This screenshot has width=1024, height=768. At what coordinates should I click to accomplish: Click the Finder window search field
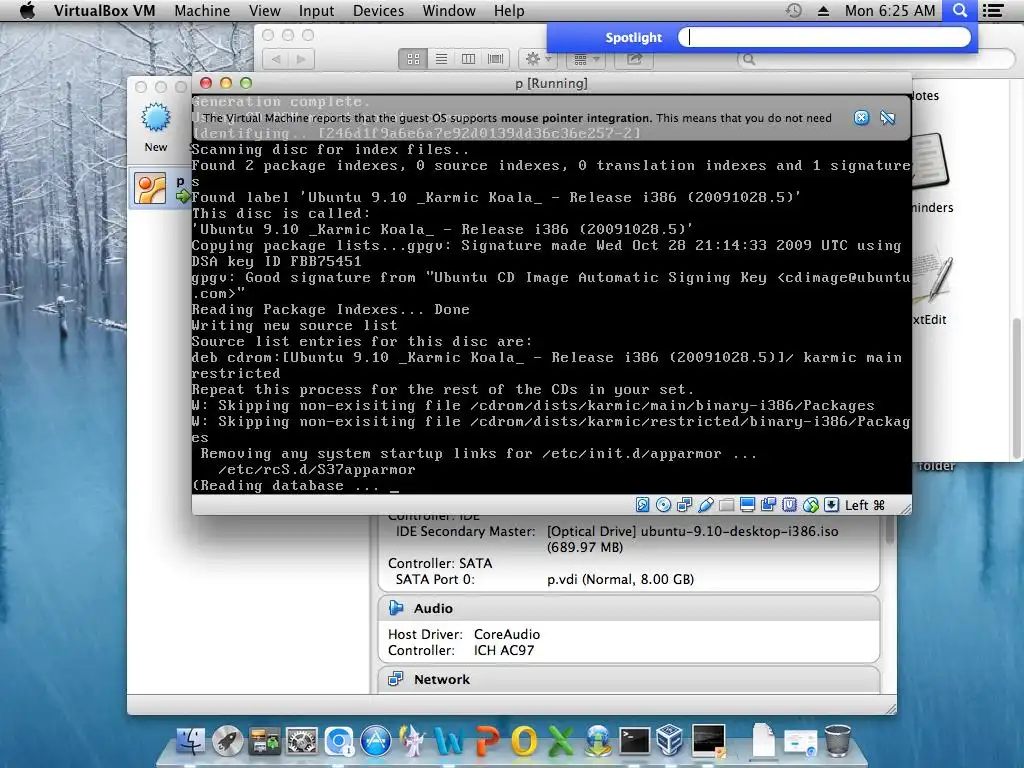(x=876, y=59)
